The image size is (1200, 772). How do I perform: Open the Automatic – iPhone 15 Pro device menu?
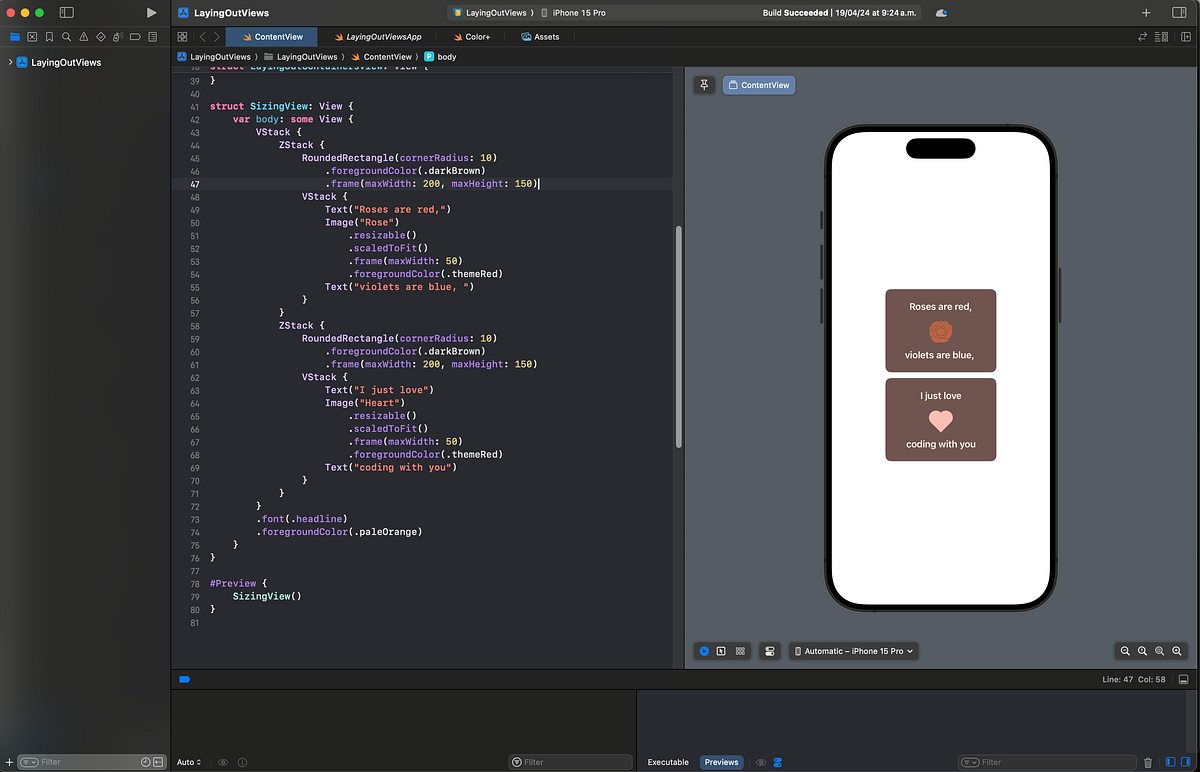(x=853, y=651)
